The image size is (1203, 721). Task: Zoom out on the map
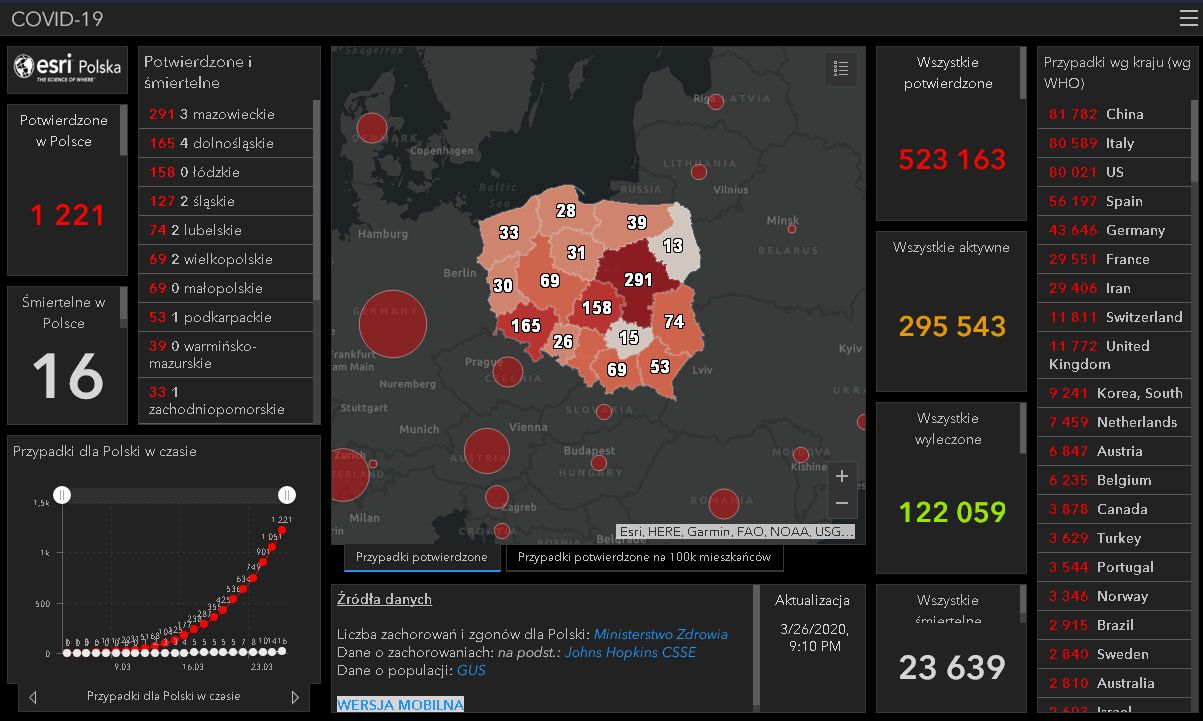(x=841, y=503)
